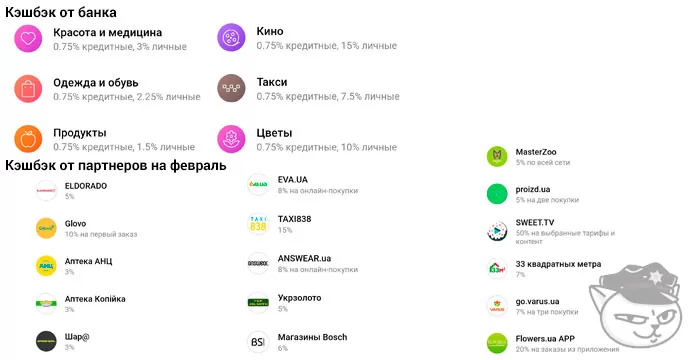Open the green MasterZoo logo icon
The height and width of the screenshot is (360, 700).
tap(497, 157)
